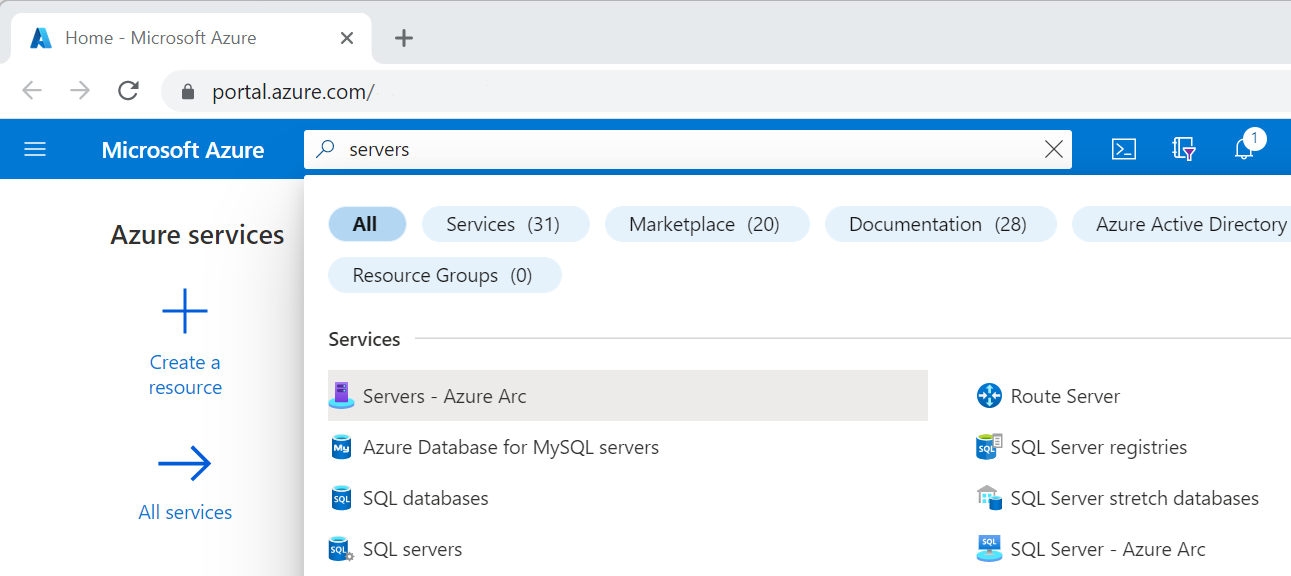Filter by Resource Groups (0)
Image resolution: width=1291 pixels, height=576 pixels.
click(444, 276)
